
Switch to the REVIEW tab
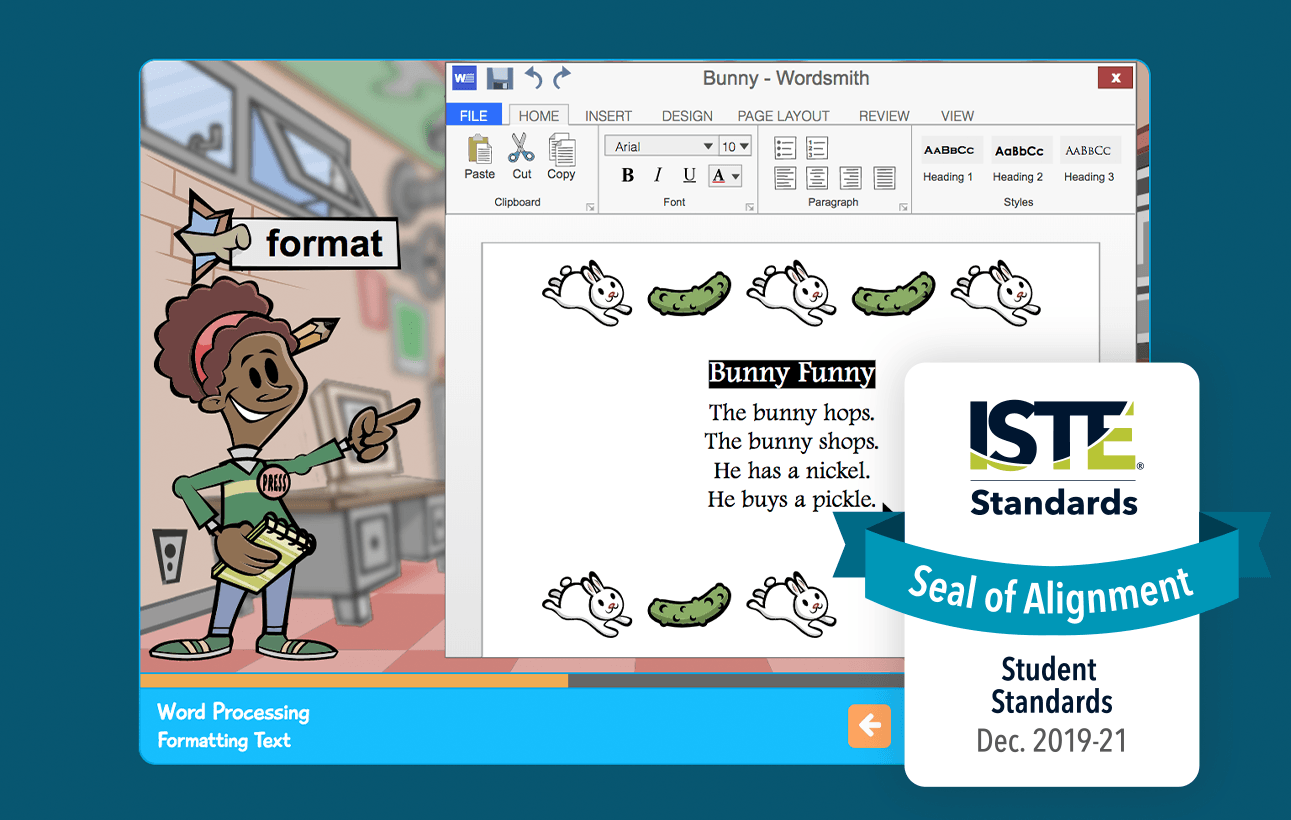pyautogui.click(x=884, y=116)
